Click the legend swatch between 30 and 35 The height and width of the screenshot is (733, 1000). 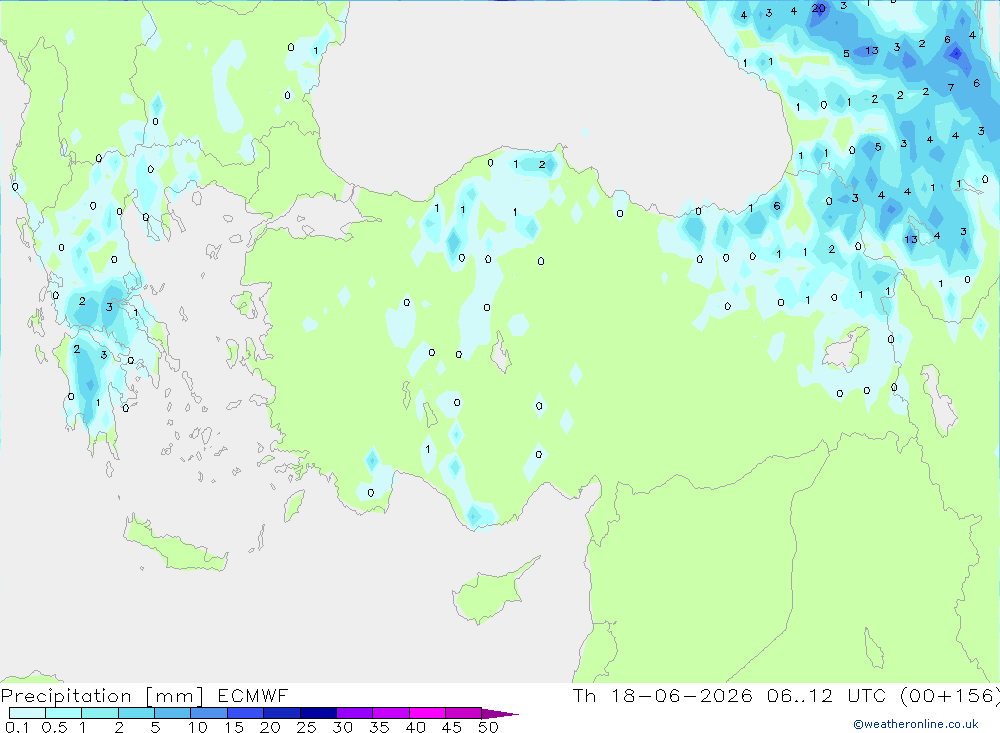[x=354, y=713]
